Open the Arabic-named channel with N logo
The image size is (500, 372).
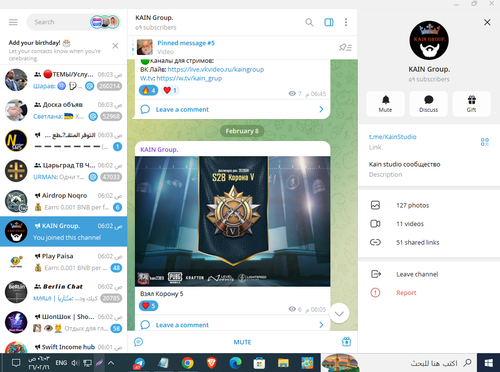[63, 141]
